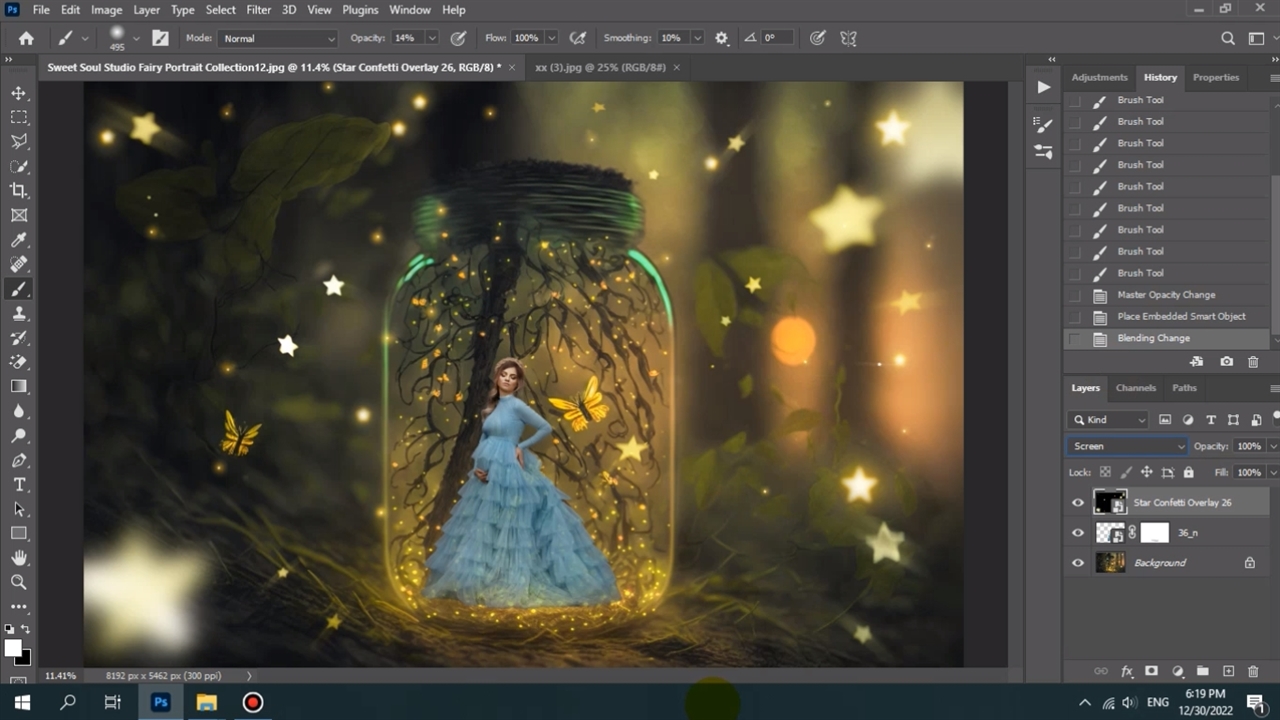Screen dimensions: 1280x720
Task: Expand the brush Mode dropdown
Action: pos(278,38)
